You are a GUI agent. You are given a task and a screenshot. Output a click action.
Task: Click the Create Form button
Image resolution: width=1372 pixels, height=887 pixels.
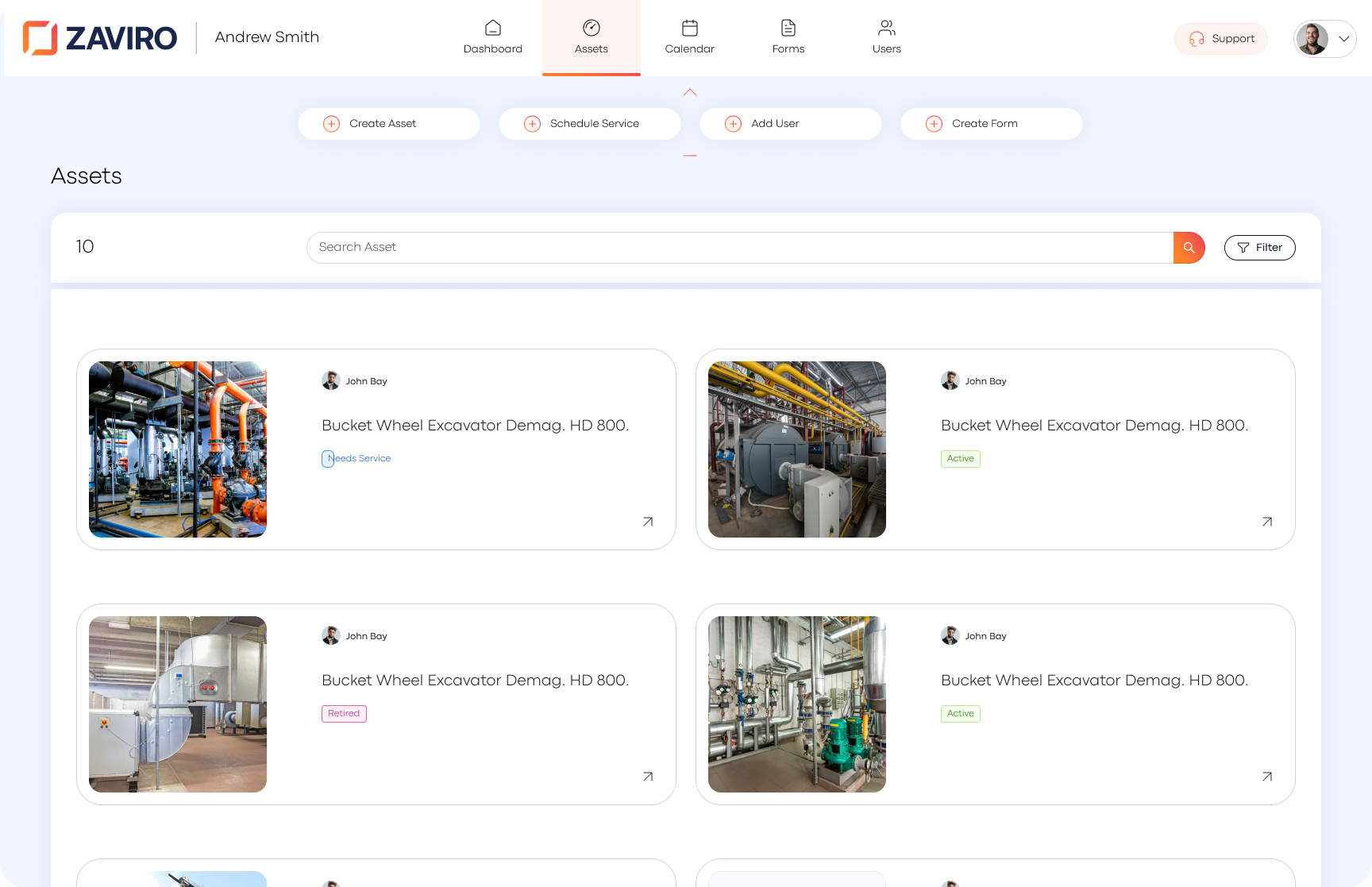point(992,124)
